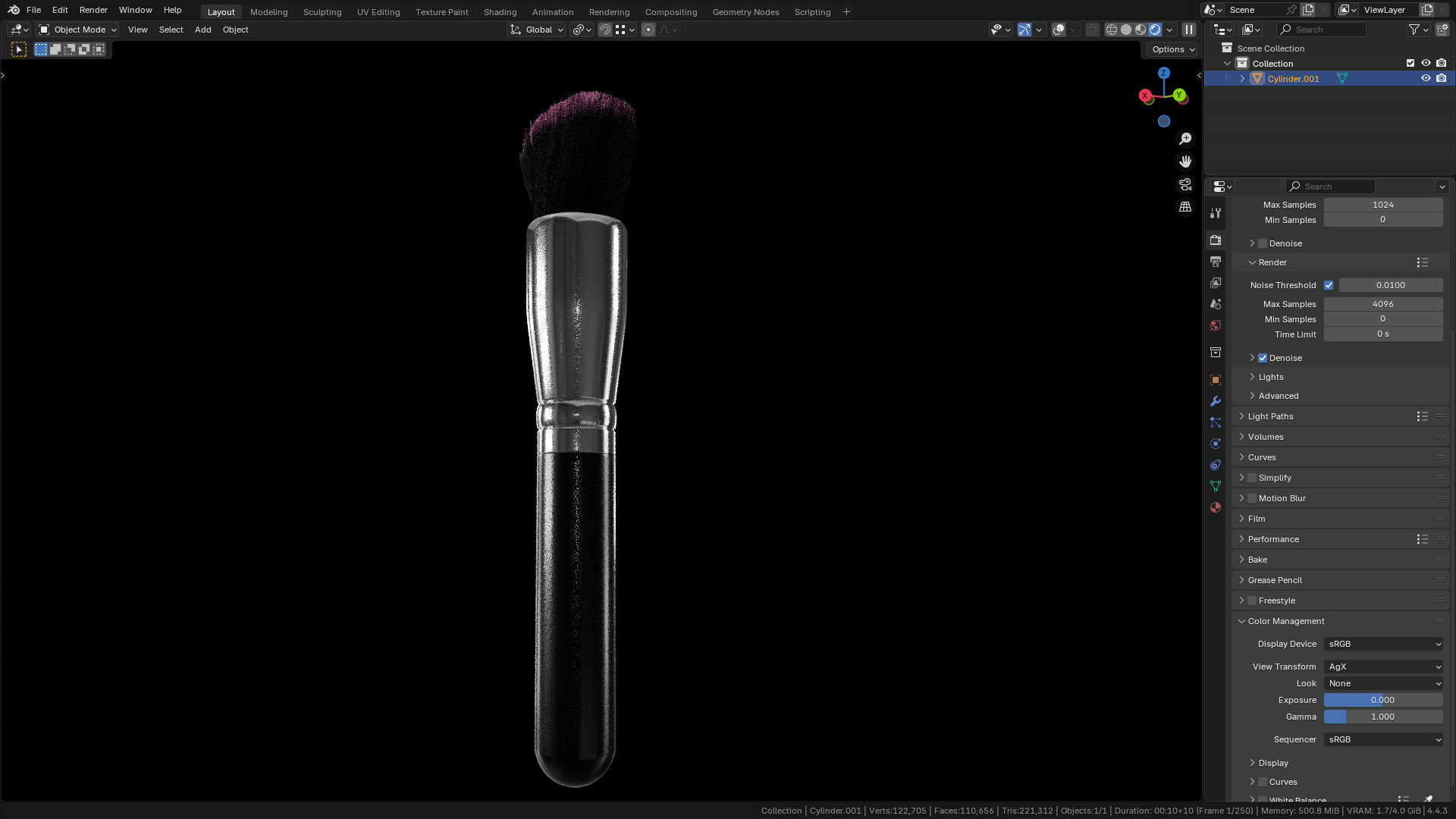Screen dimensions: 1456x819
Task: Expand the Film panel
Action: pos(1257,519)
